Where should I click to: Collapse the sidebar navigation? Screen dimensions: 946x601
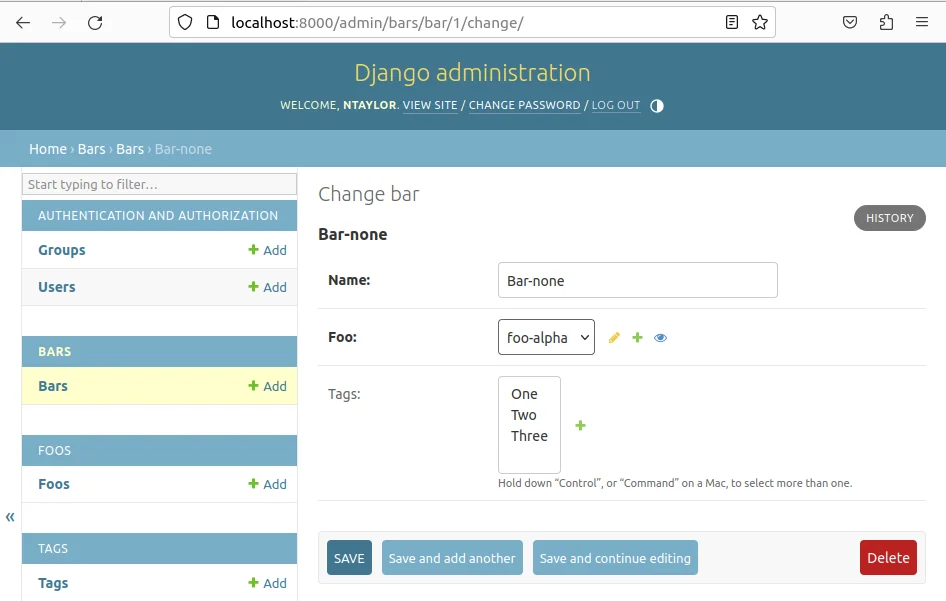(x=10, y=517)
